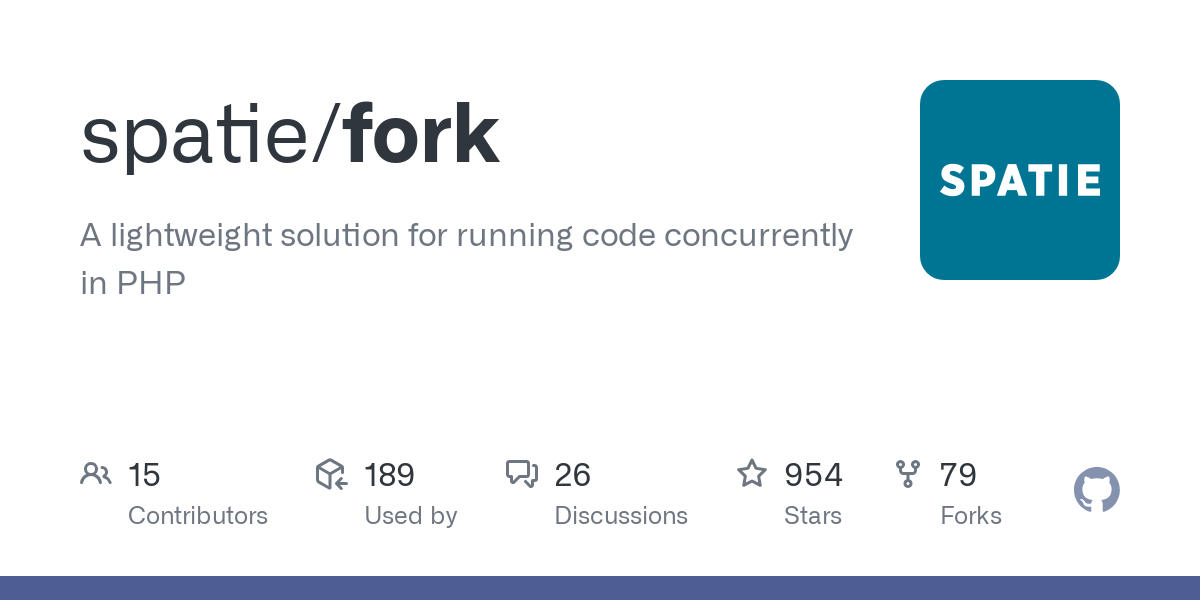Click the 79 forks count
The image size is (1200, 600).
958,475
